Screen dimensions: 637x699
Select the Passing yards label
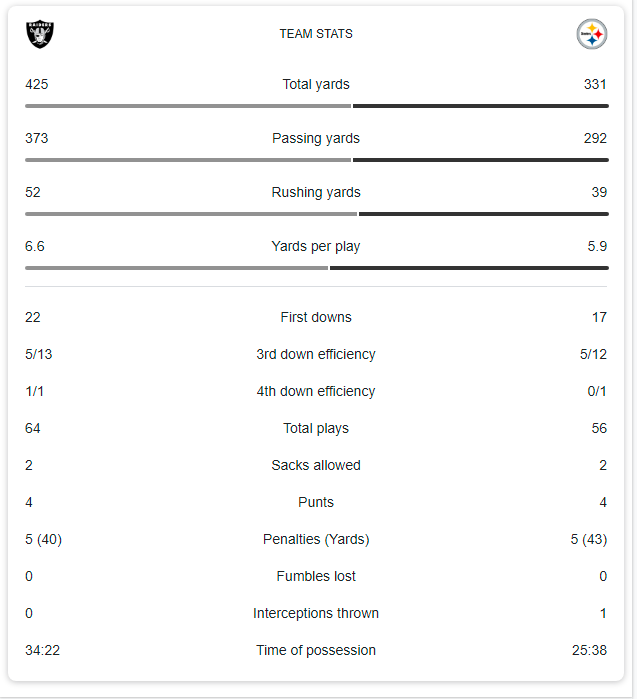pos(316,139)
